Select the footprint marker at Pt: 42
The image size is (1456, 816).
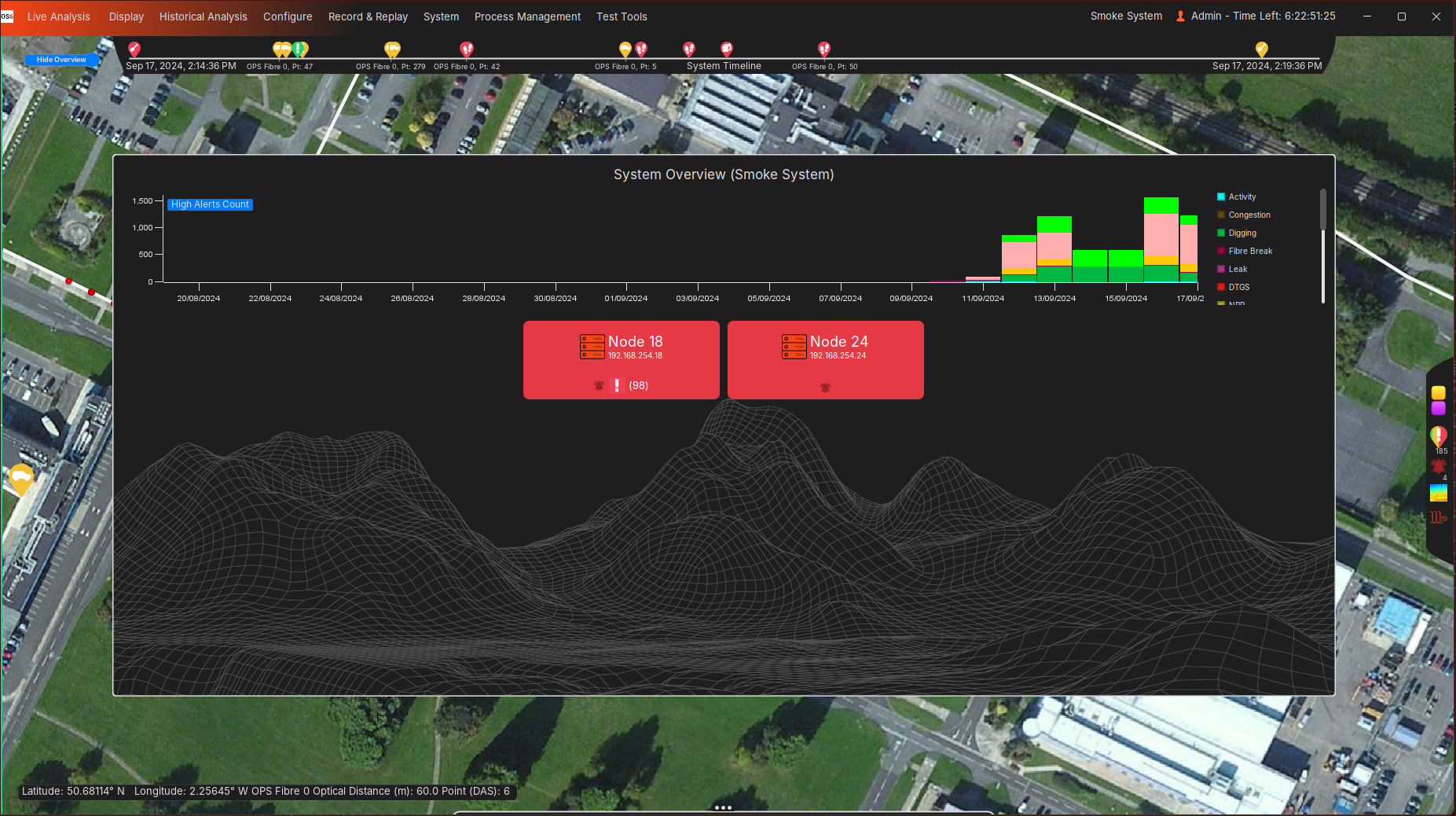click(x=467, y=50)
